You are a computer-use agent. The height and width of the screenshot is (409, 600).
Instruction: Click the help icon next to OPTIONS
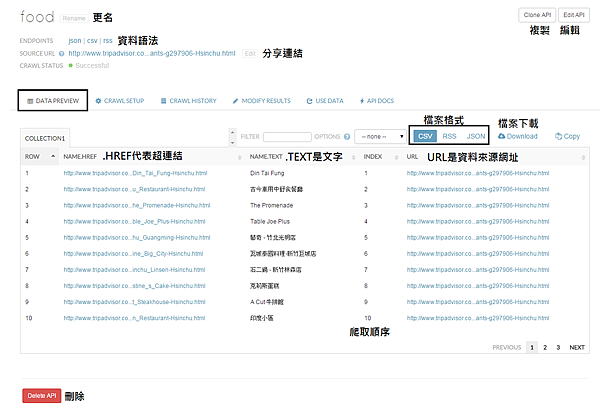click(x=347, y=137)
